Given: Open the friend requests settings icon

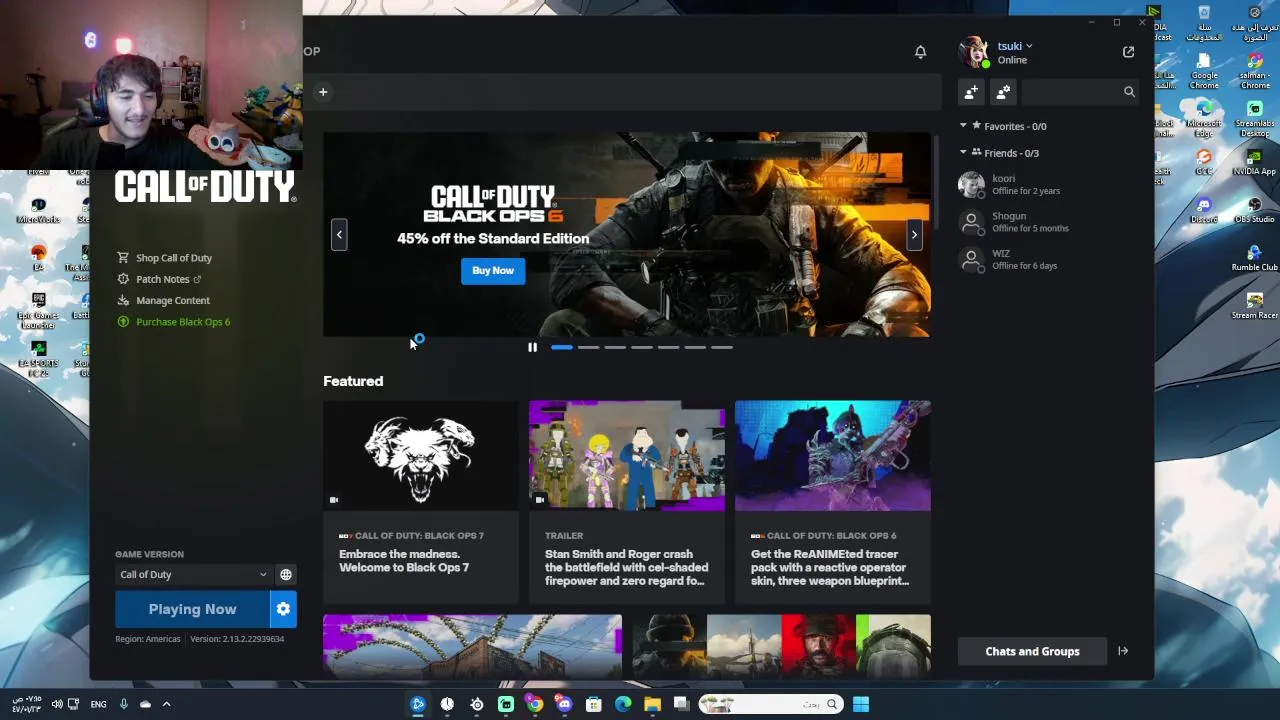Looking at the screenshot, I should pyautogui.click(x=1003, y=92).
